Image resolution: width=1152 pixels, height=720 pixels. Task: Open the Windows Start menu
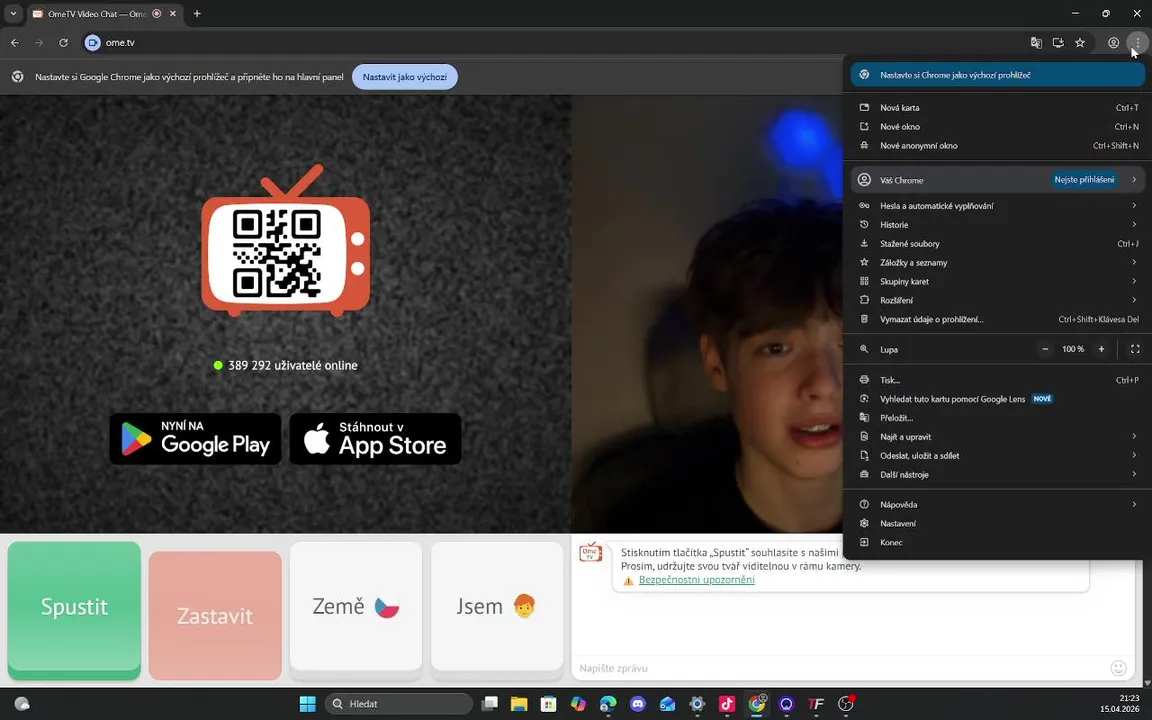coord(308,704)
